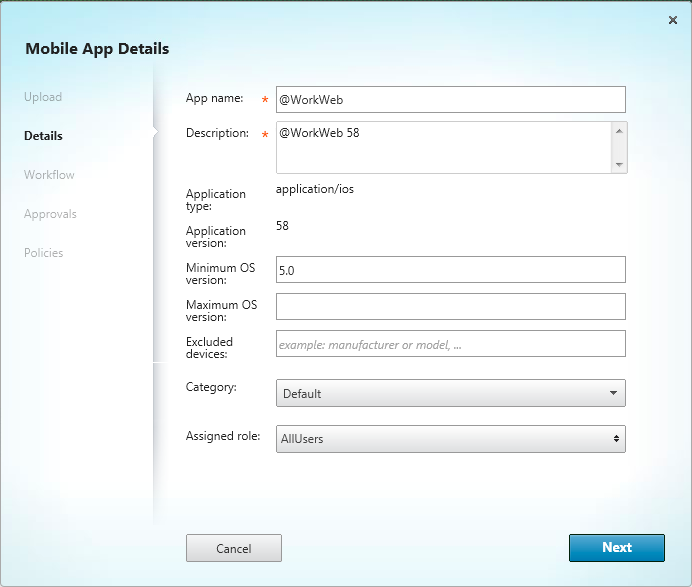Click the Description scrollbar down arrow
This screenshot has height=587, width=692.
click(619, 164)
